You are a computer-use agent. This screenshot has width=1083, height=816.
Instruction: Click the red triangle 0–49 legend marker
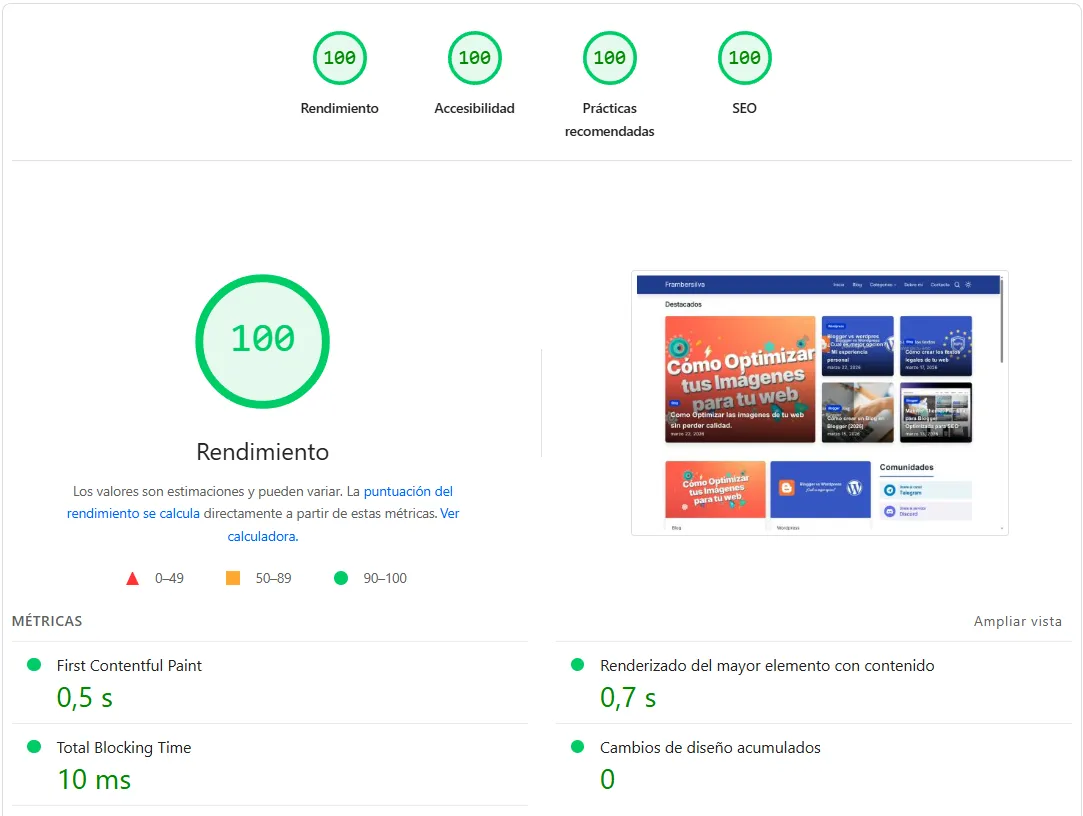click(x=132, y=577)
